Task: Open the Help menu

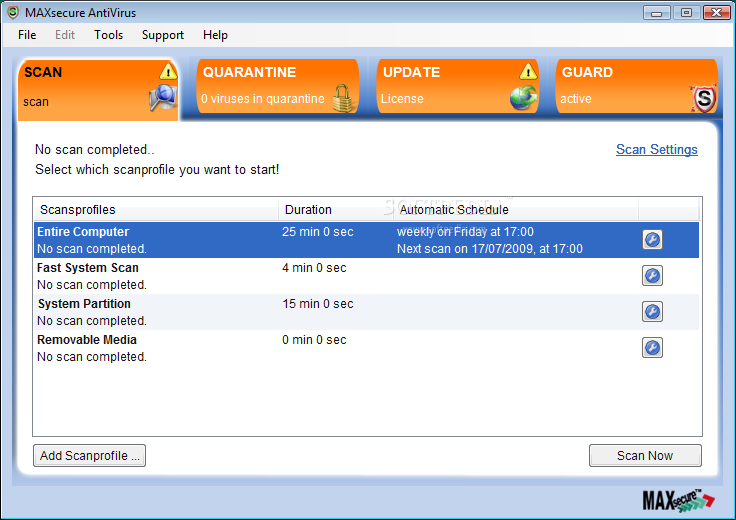Action: coord(215,35)
